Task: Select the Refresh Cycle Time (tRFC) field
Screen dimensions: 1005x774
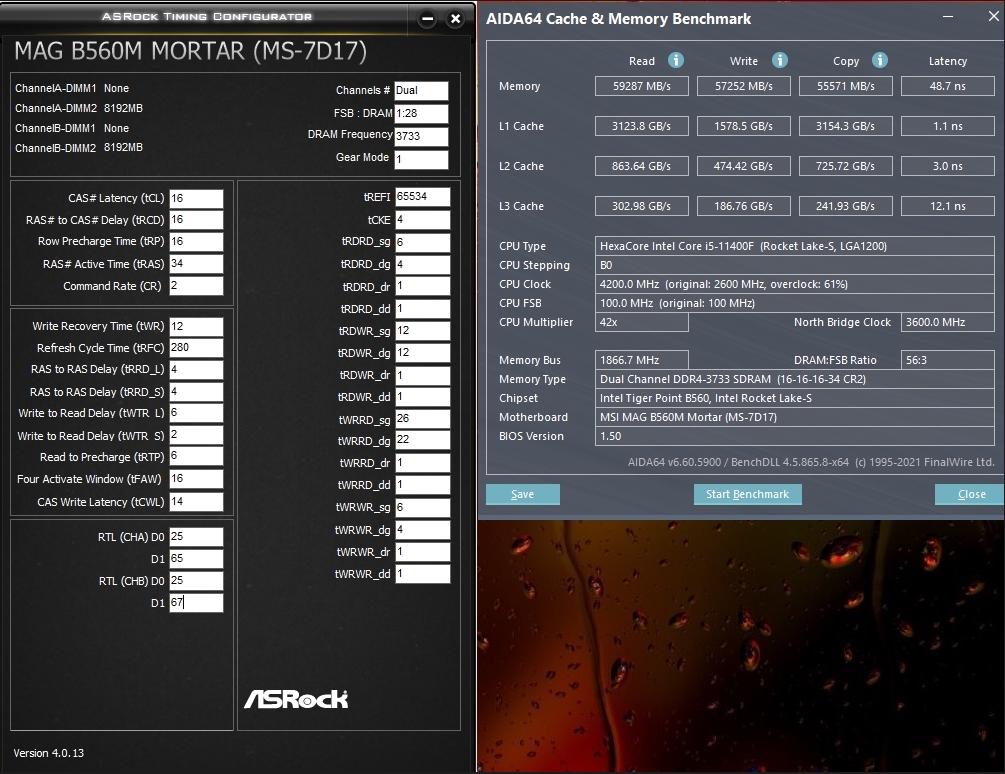Action: tap(196, 348)
